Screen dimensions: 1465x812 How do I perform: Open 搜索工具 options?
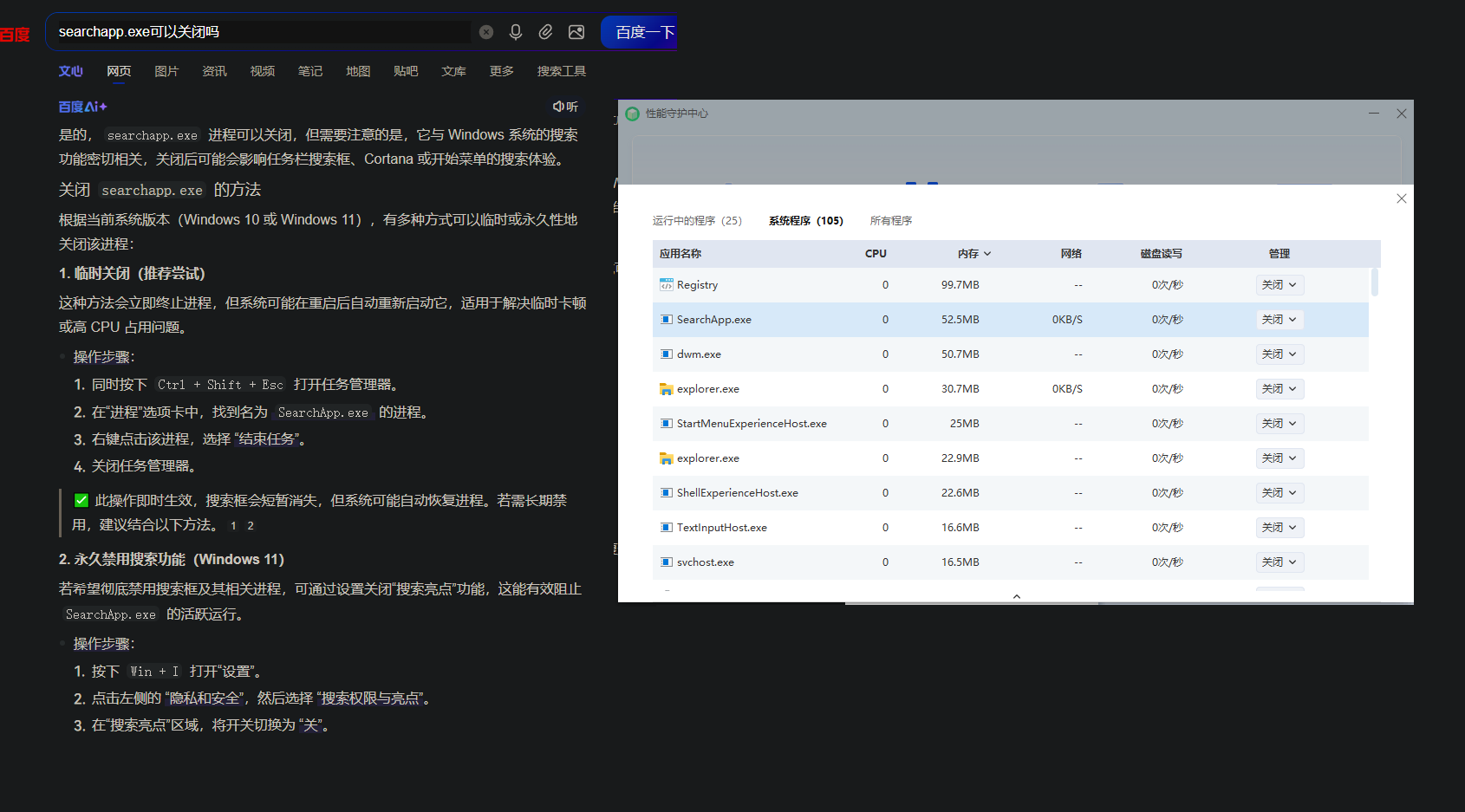562,71
